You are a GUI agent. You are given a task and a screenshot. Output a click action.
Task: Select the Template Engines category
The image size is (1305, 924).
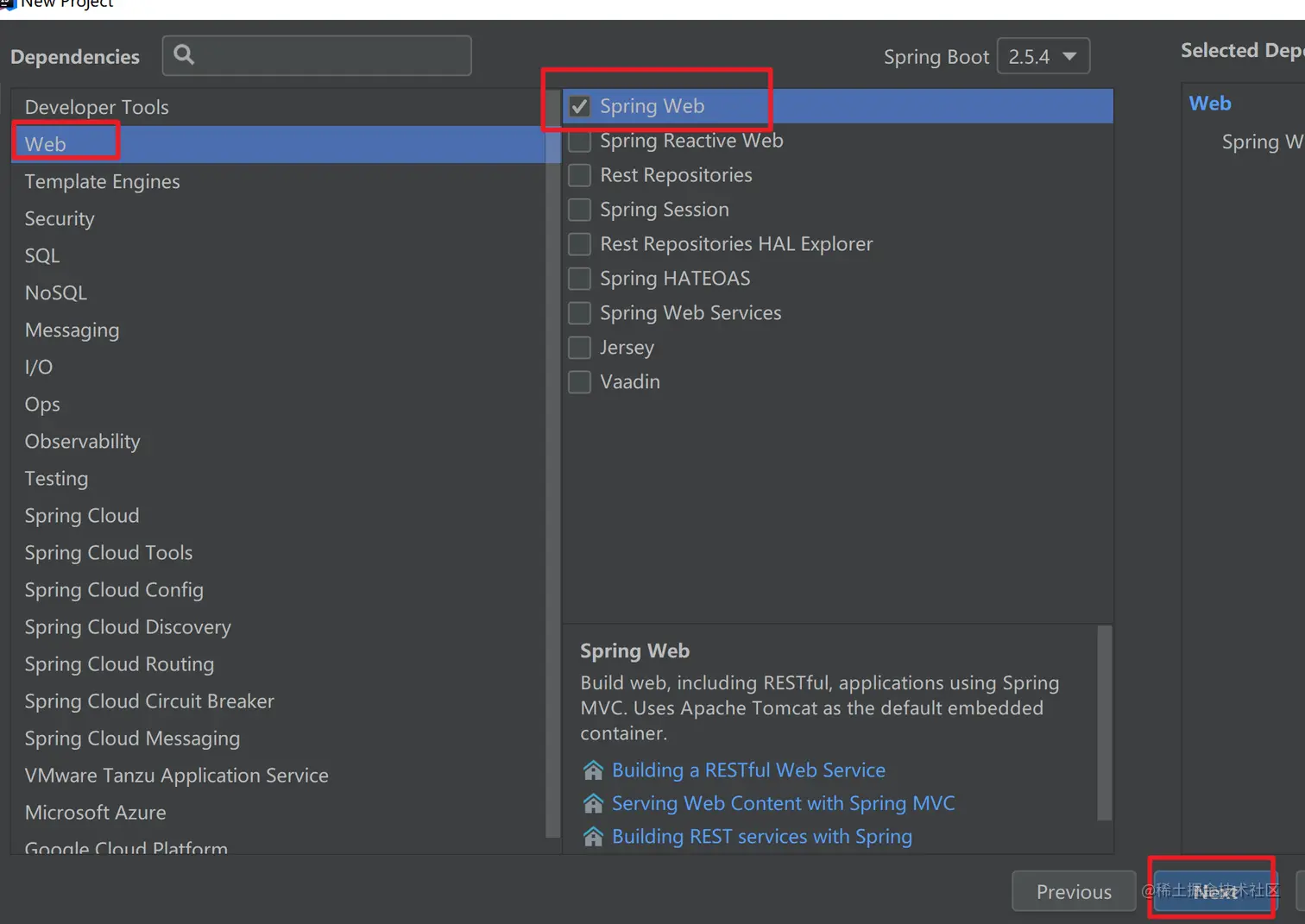tap(279, 181)
